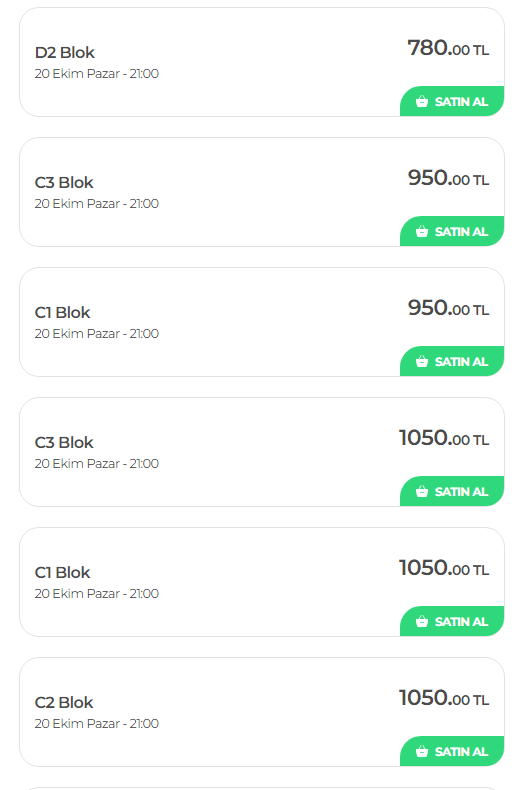The image size is (516, 790).
Task: Click basket icon on C3 Blok 1050 TL ticket
Action: (422, 492)
